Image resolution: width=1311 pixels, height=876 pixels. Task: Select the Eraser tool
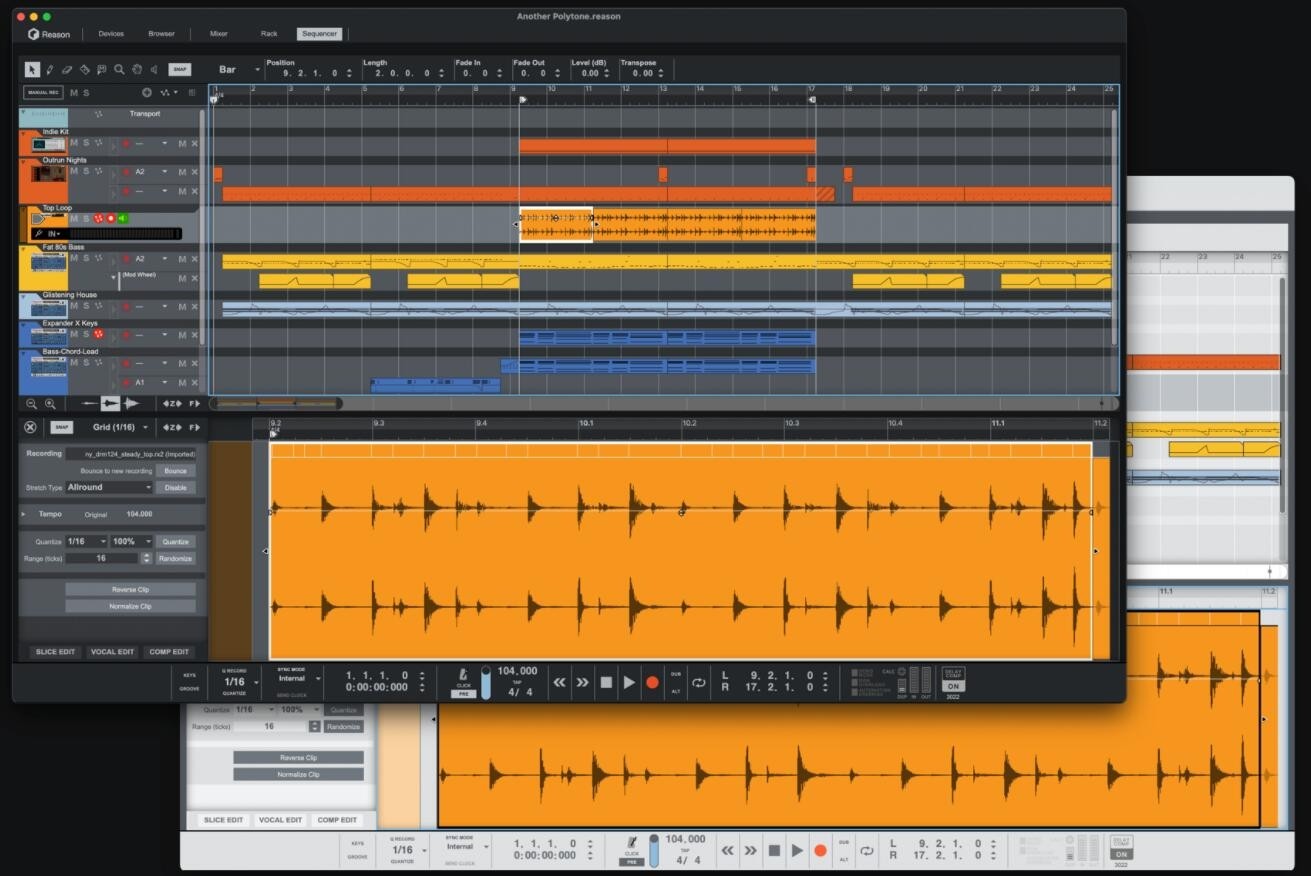67,70
